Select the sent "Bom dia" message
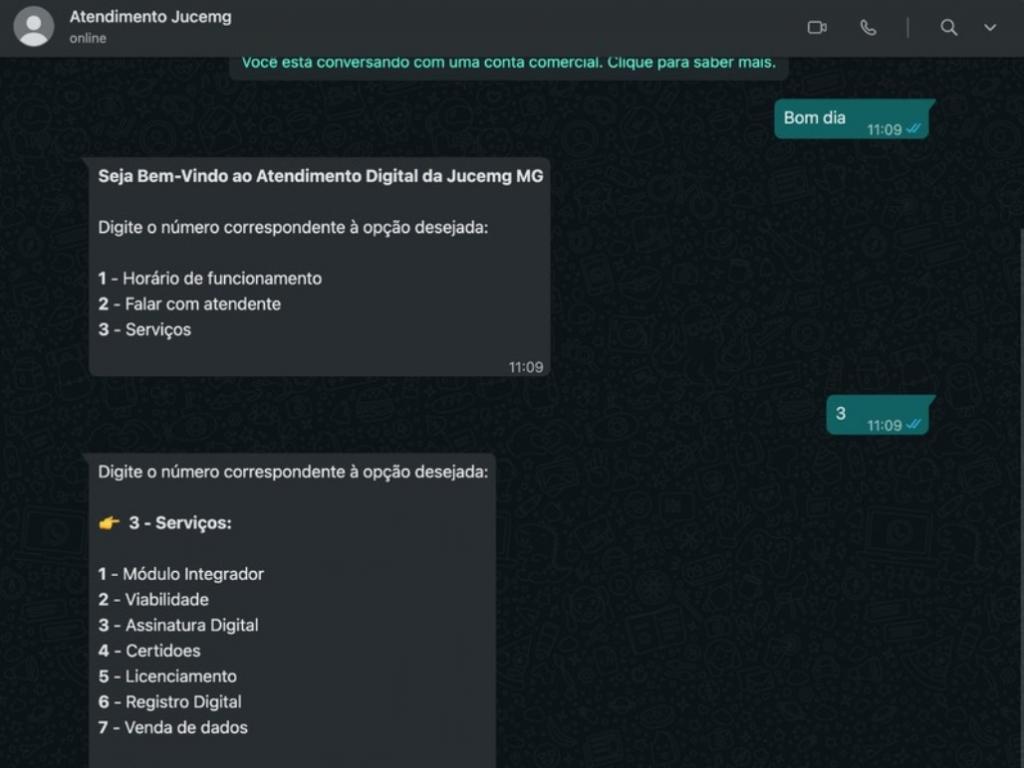Image resolution: width=1024 pixels, height=768 pixels. pyautogui.click(x=814, y=118)
